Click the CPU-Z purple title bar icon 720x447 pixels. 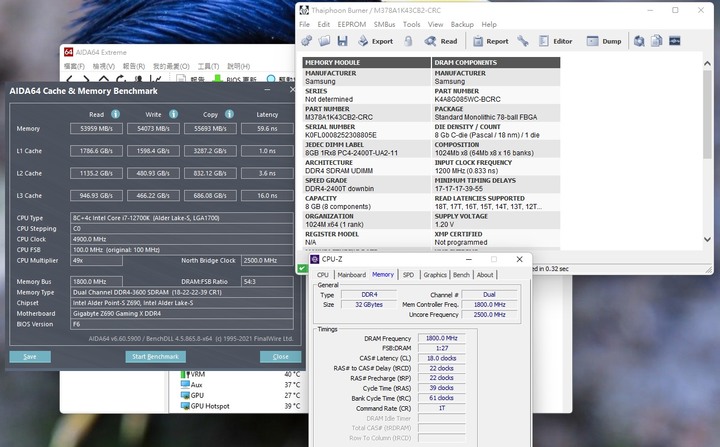tap(315, 259)
